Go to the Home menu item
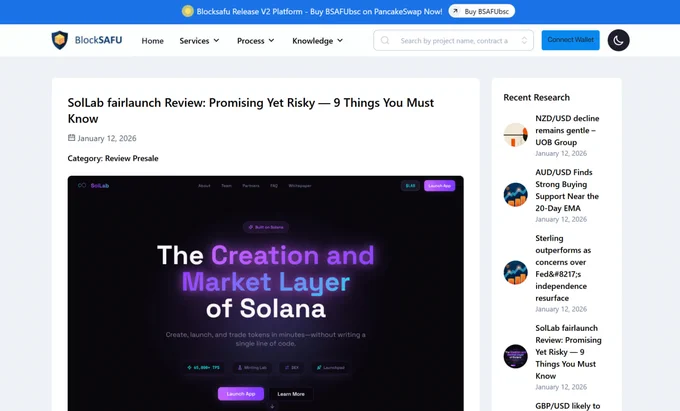Screen dimensions: 680x411 click(x=153, y=41)
